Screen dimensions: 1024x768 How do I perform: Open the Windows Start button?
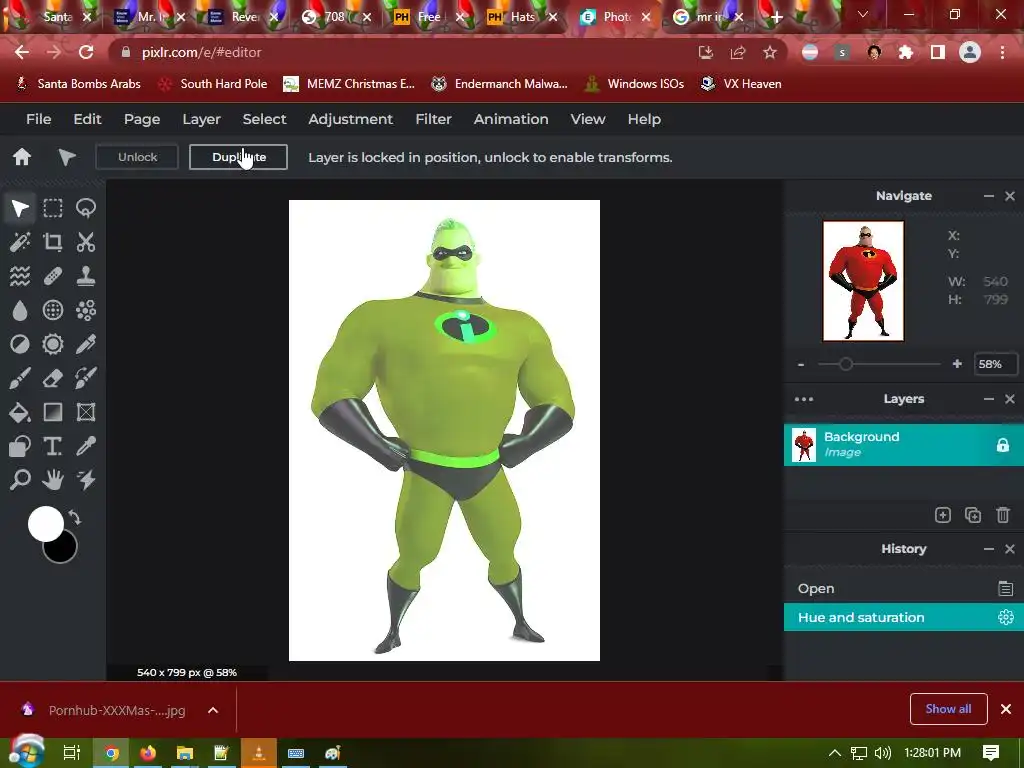coord(26,751)
